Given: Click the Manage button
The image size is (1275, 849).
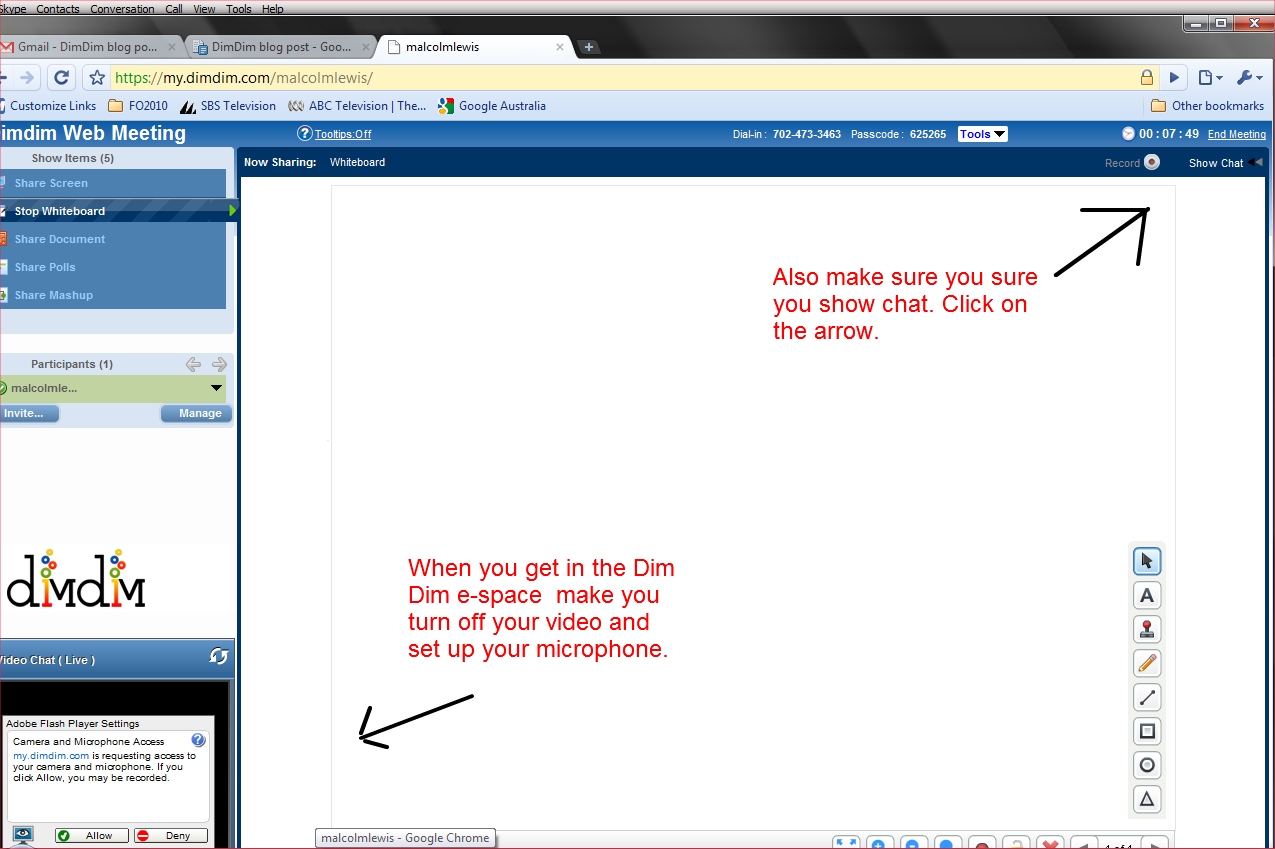Looking at the screenshot, I should [196, 413].
